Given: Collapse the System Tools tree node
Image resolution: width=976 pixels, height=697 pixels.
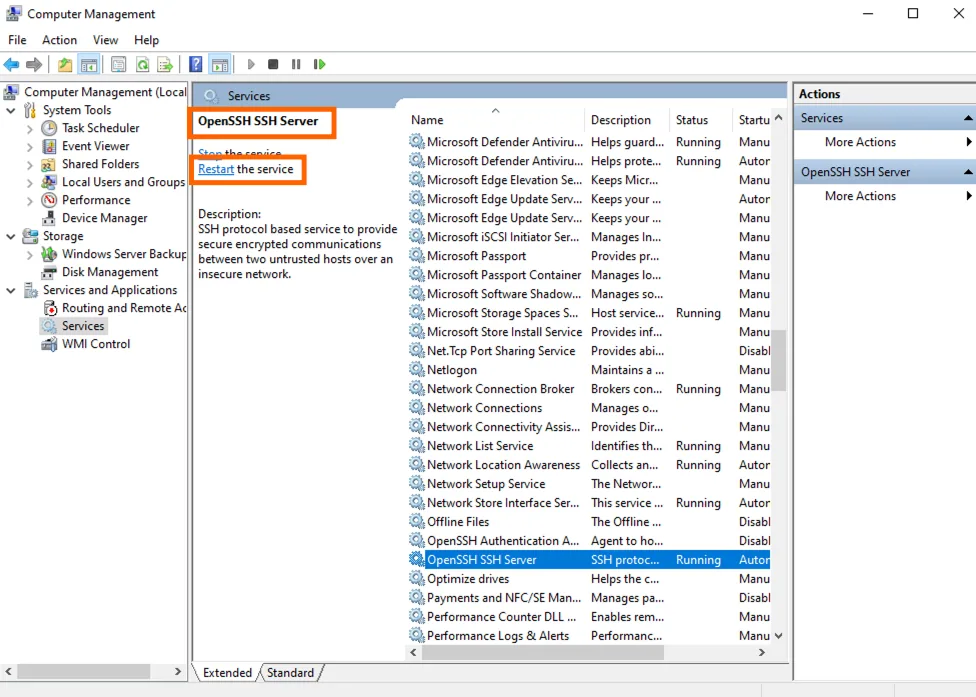Looking at the screenshot, I should 11,110.
